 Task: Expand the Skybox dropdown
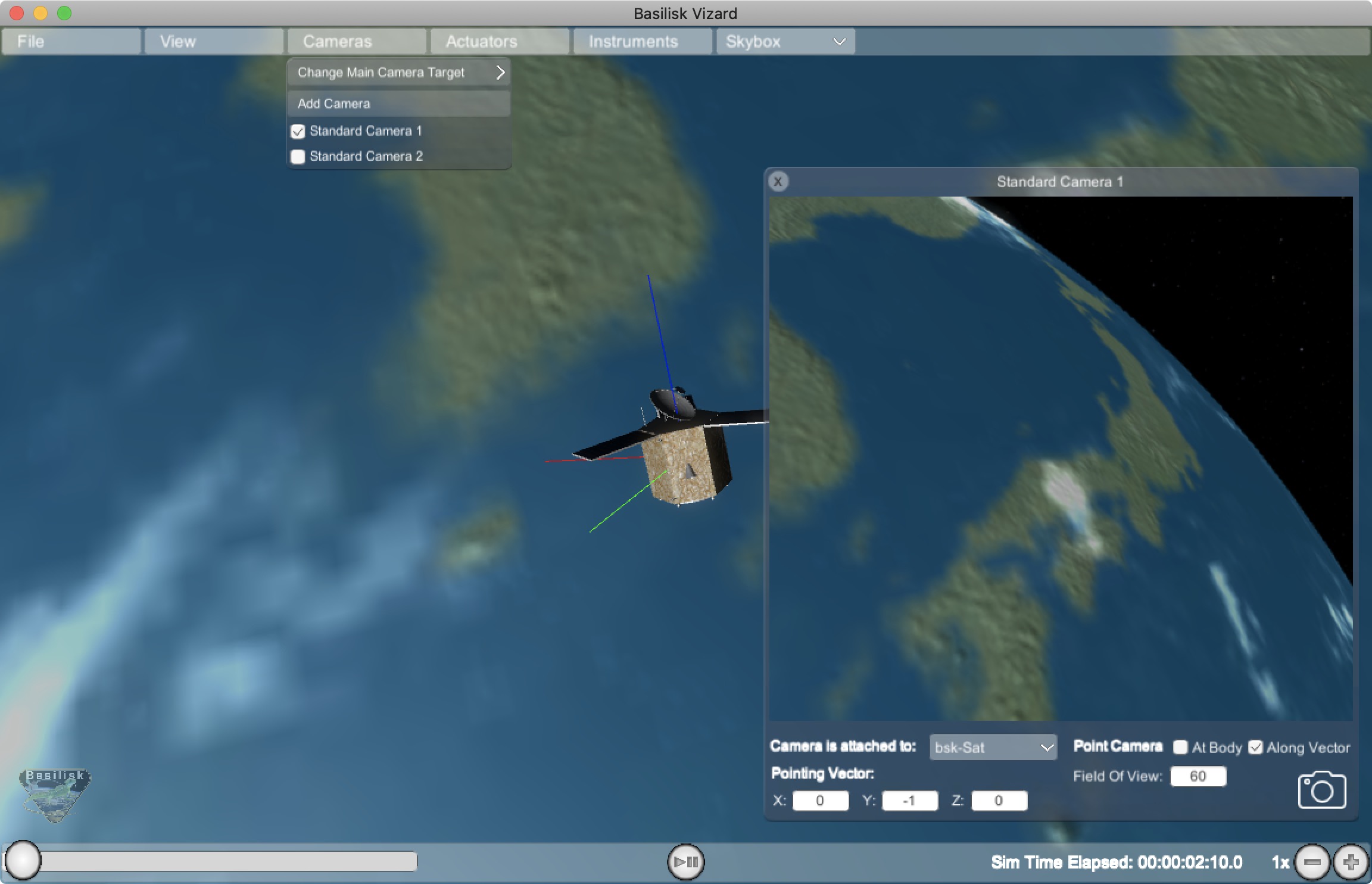[x=785, y=42]
